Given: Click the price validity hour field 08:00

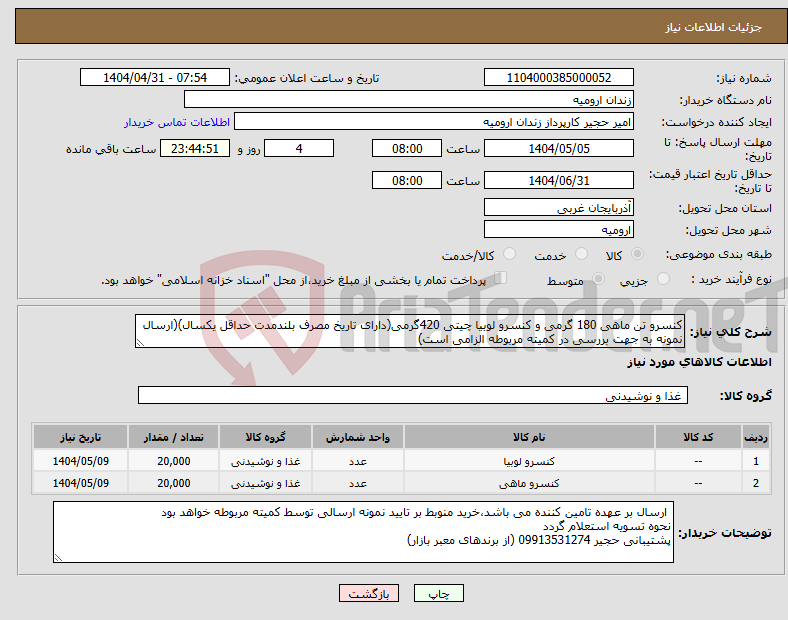Looking at the screenshot, I should pos(407,180).
